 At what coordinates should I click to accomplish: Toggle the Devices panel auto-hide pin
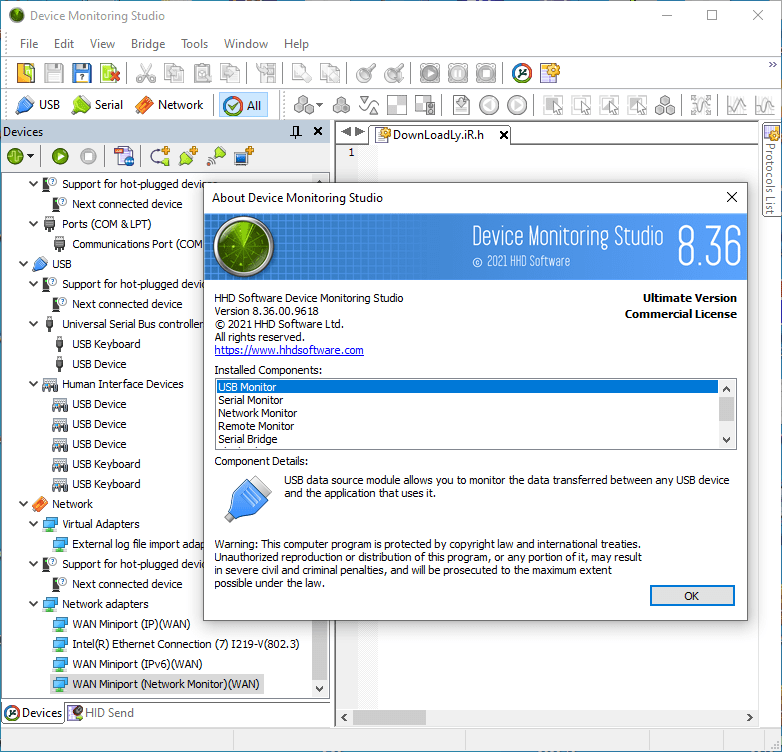(296, 132)
